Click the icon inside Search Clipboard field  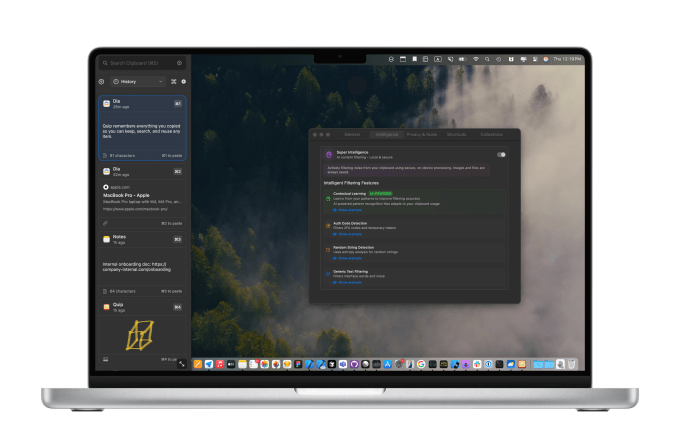point(180,63)
